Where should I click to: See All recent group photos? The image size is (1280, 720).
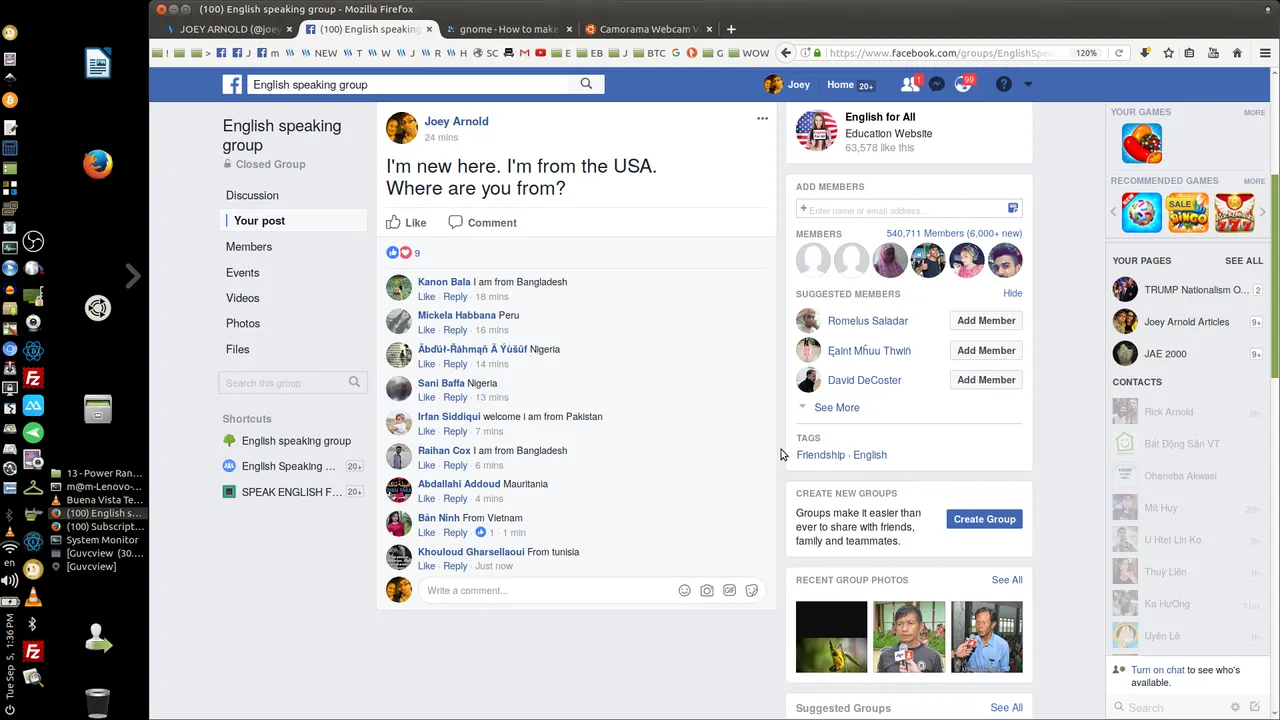1007,580
